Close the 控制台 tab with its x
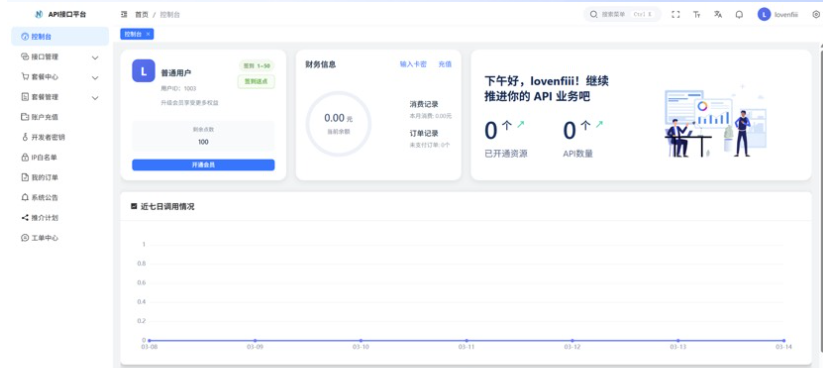The width and height of the screenshot is (823, 368). click(148, 34)
